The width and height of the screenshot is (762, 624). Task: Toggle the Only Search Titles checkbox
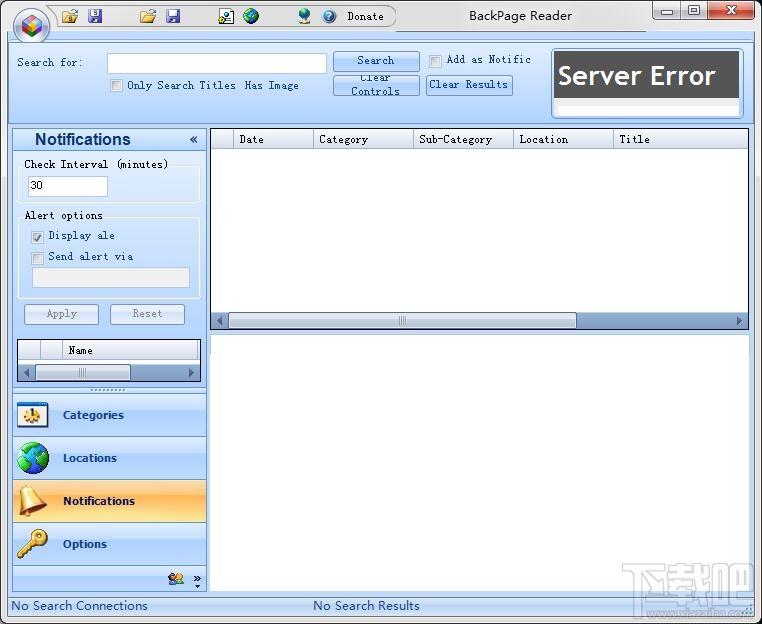coord(116,86)
